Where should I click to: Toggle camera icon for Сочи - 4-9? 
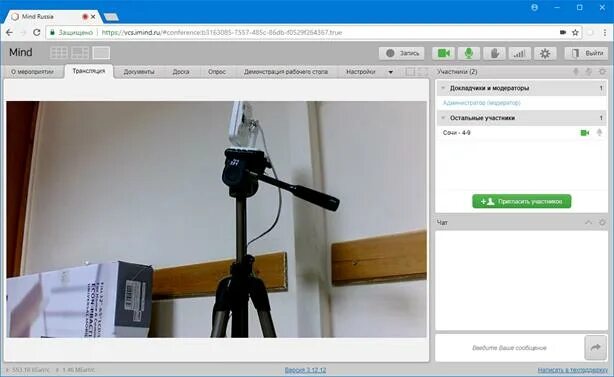(x=584, y=133)
